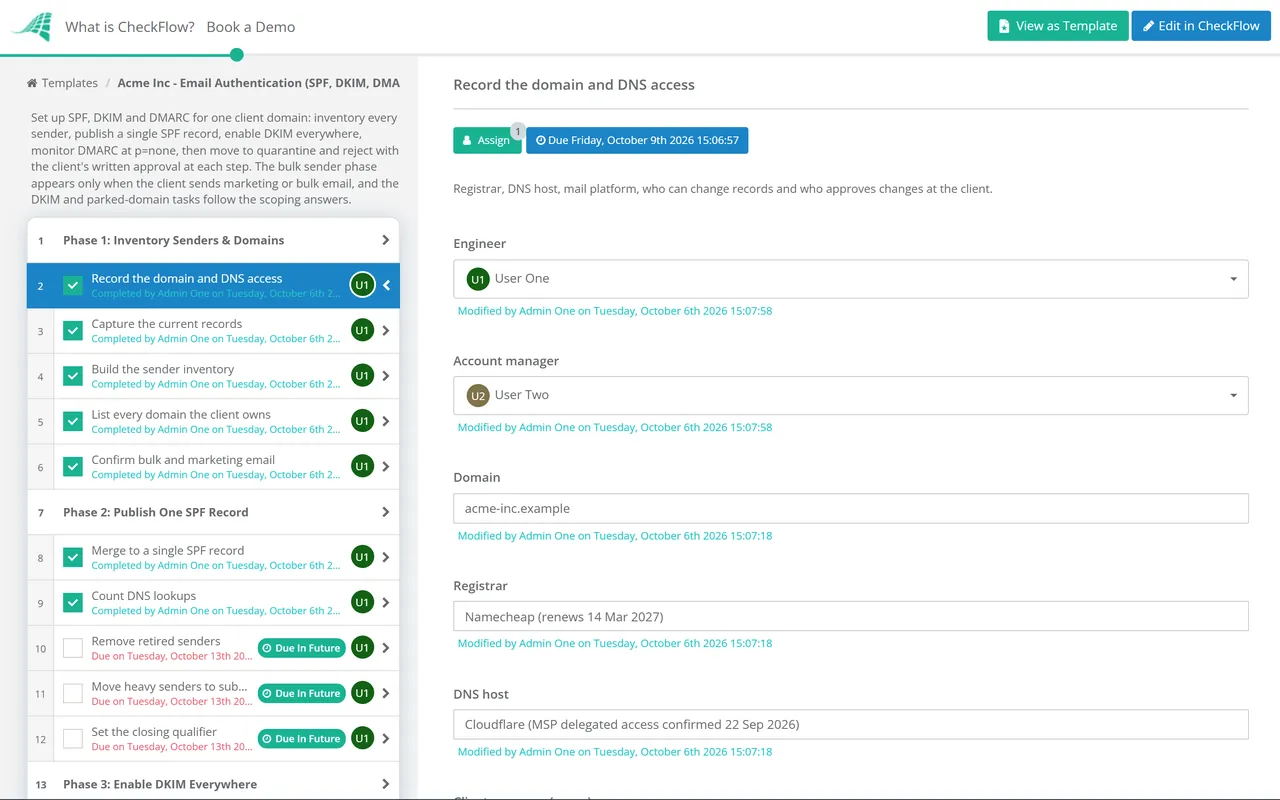The height and width of the screenshot is (800, 1280).
Task: Click Due In Future badge on Set the closing qualifier
Action: (x=301, y=738)
